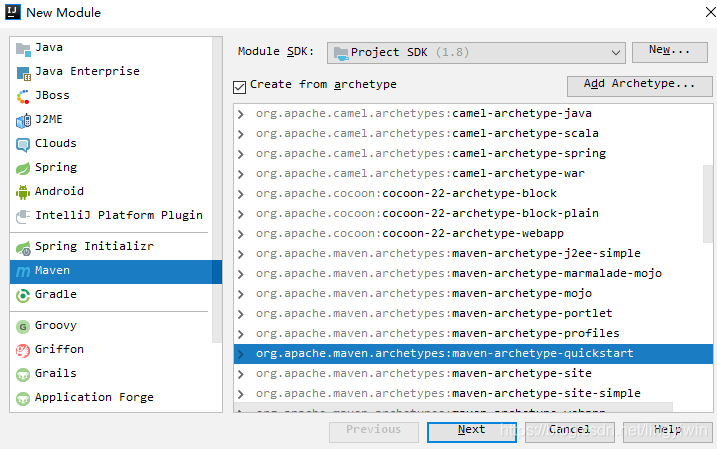Expand cocoon-22-archetype-block-plain entry
This screenshot has width=717, height=449.
(x=241, y=214)
